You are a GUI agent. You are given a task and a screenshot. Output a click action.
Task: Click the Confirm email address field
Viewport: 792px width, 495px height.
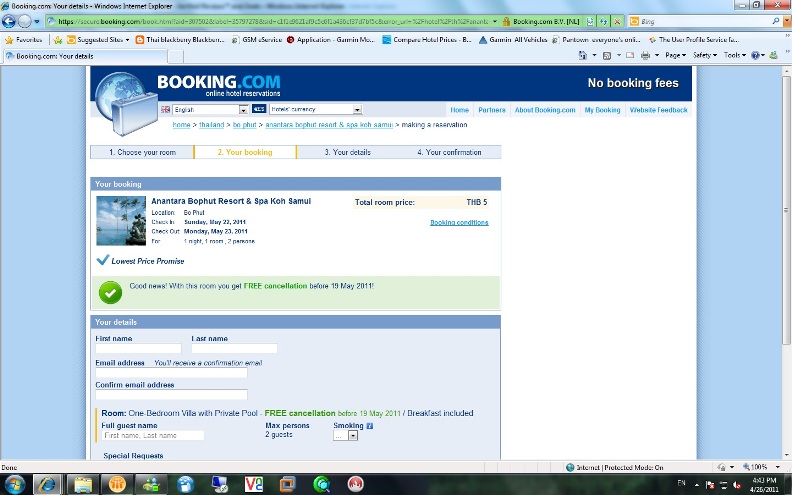click(x=171, y=394)
